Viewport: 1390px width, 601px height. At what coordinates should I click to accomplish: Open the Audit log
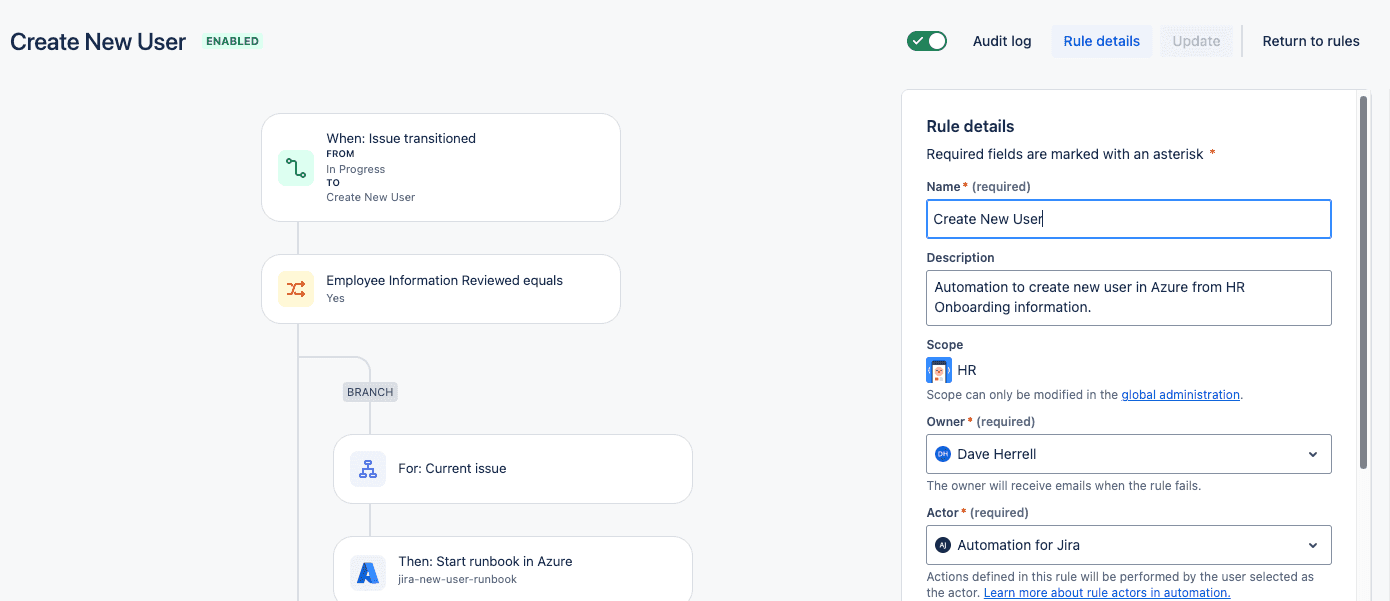pos(1002,41)
